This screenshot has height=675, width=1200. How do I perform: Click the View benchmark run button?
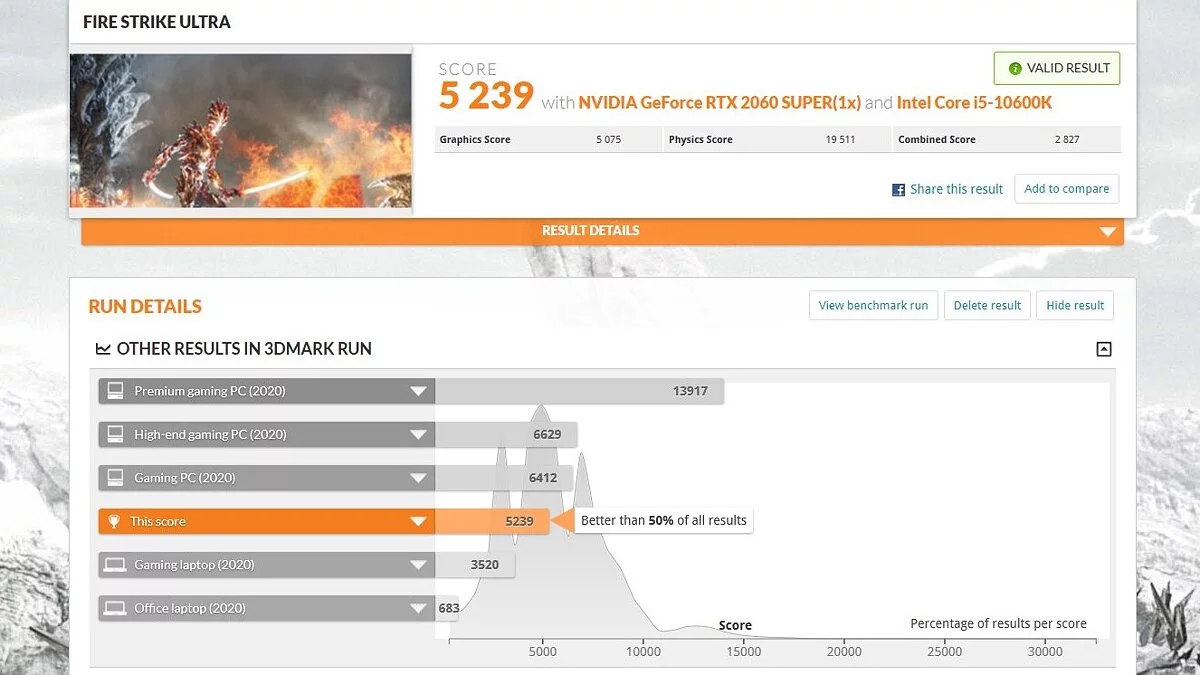(x=873, y=305)
